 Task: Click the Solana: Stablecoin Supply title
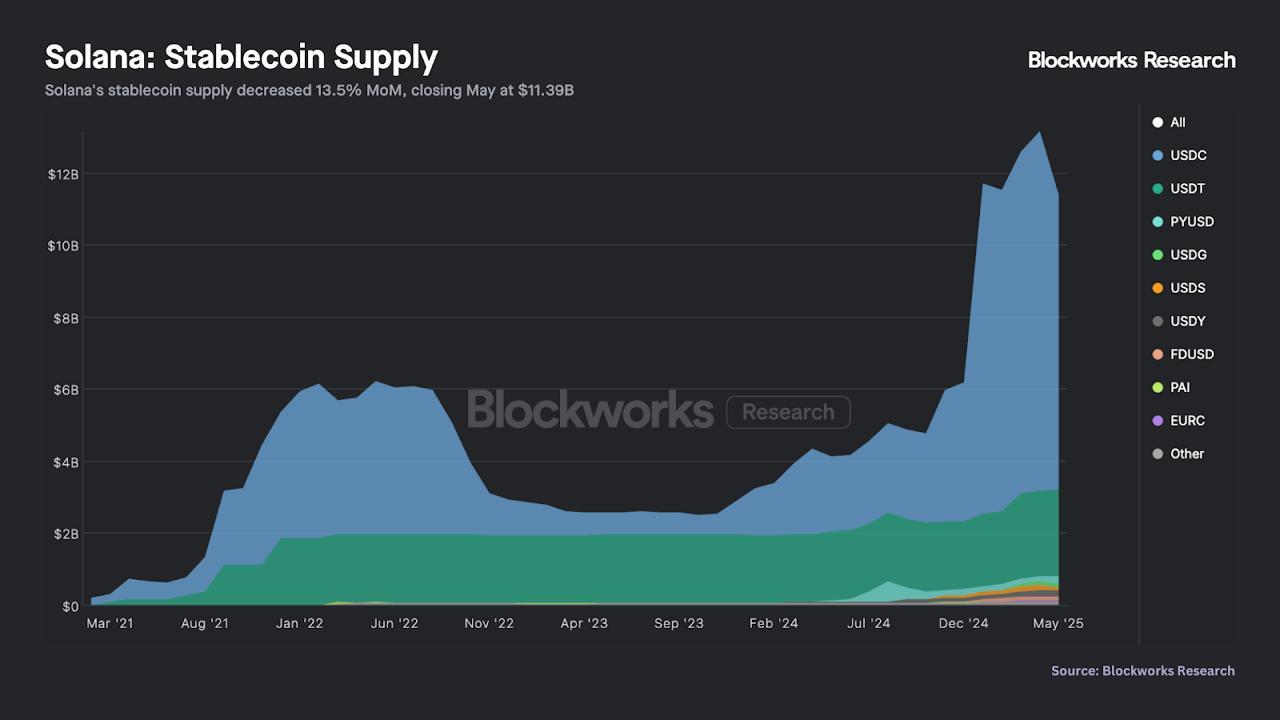(x=241, y=58)
